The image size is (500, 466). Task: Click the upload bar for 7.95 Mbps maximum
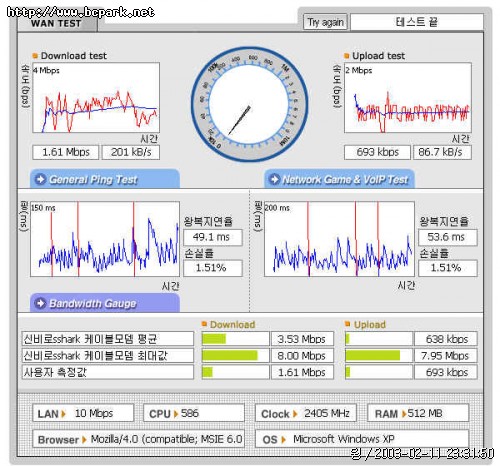pos(379,355)
